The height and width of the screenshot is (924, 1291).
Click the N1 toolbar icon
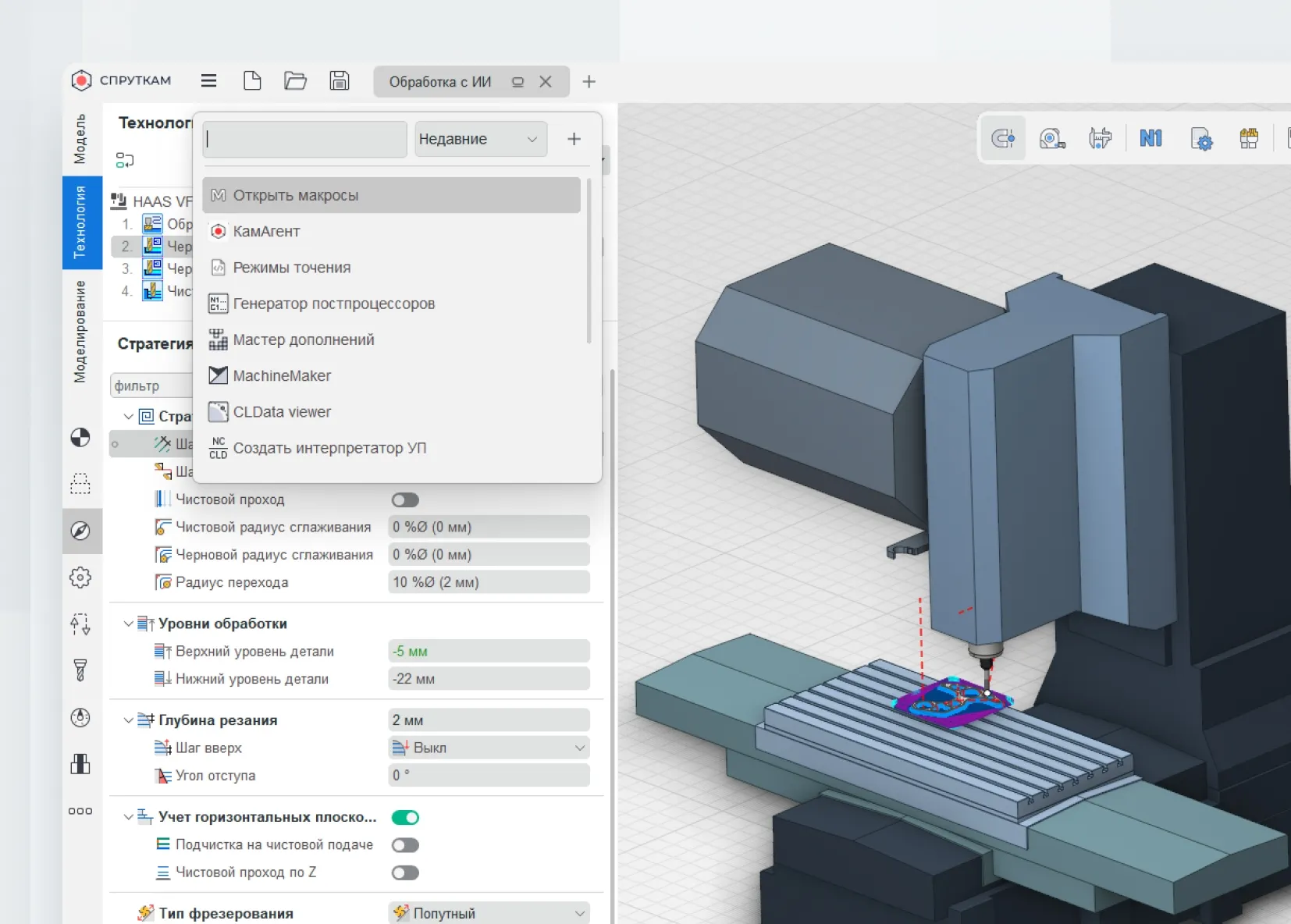click(1151, 139)
